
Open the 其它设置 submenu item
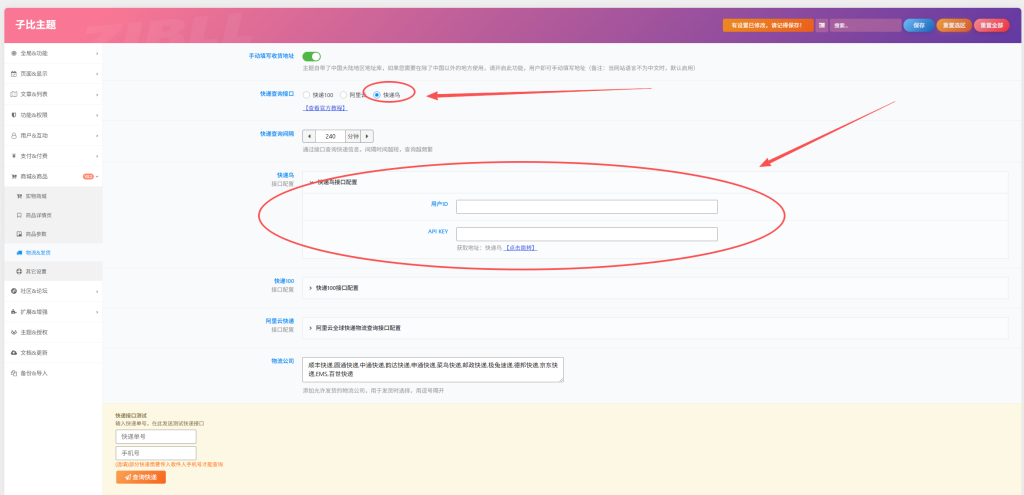pos(54,271)
